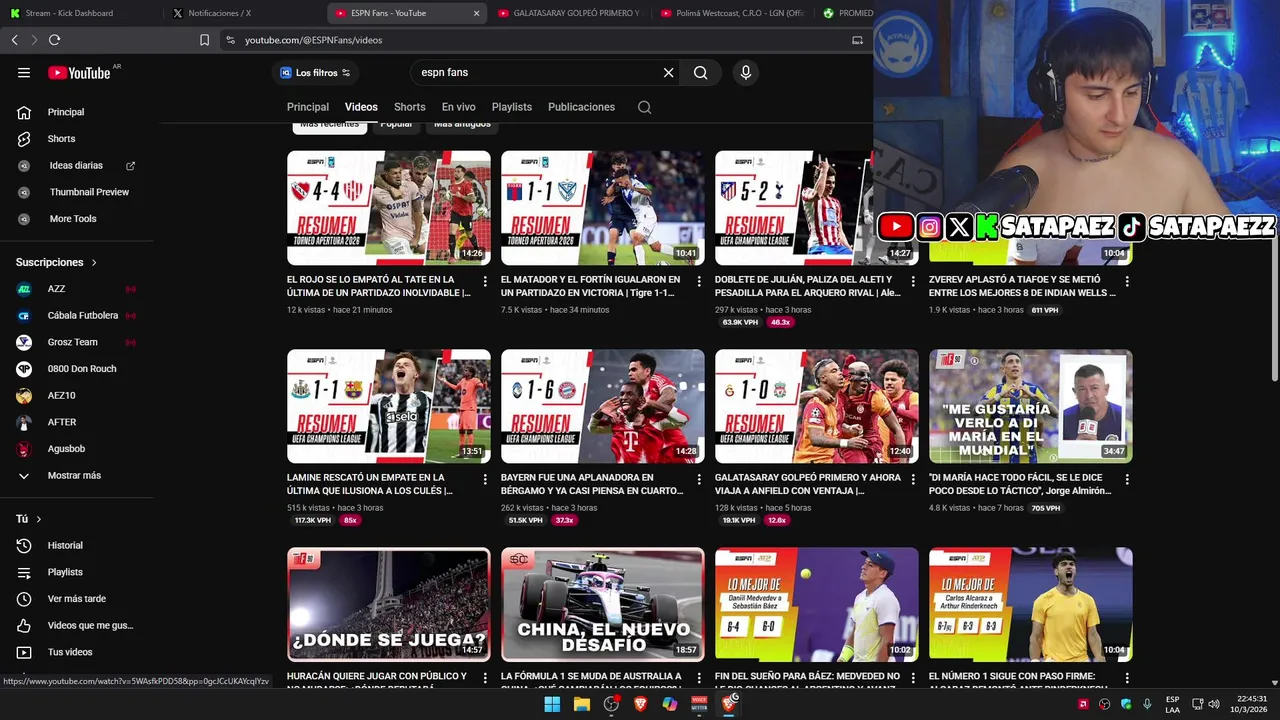Play CHINA, EL NUEVO DESAFÍO thumbnail
The width and height of the screenshot is (1280, 720).
(603, 604)
